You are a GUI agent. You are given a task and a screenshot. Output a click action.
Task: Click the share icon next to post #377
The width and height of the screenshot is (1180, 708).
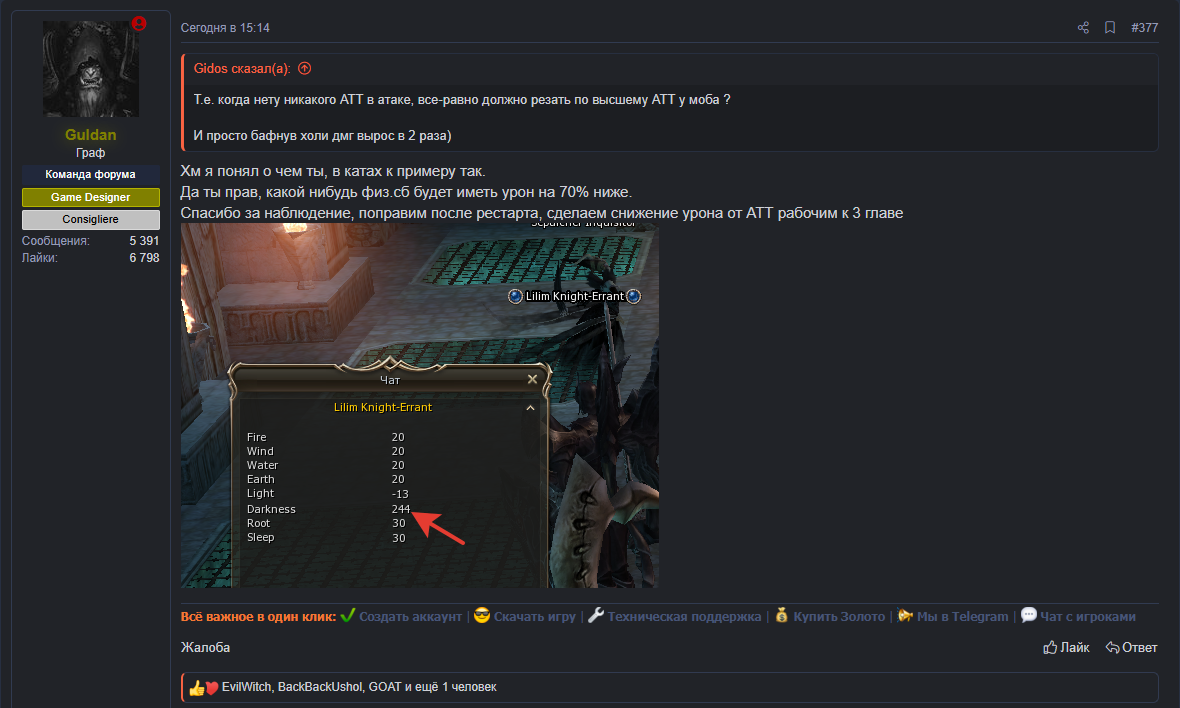(1083, 28)
